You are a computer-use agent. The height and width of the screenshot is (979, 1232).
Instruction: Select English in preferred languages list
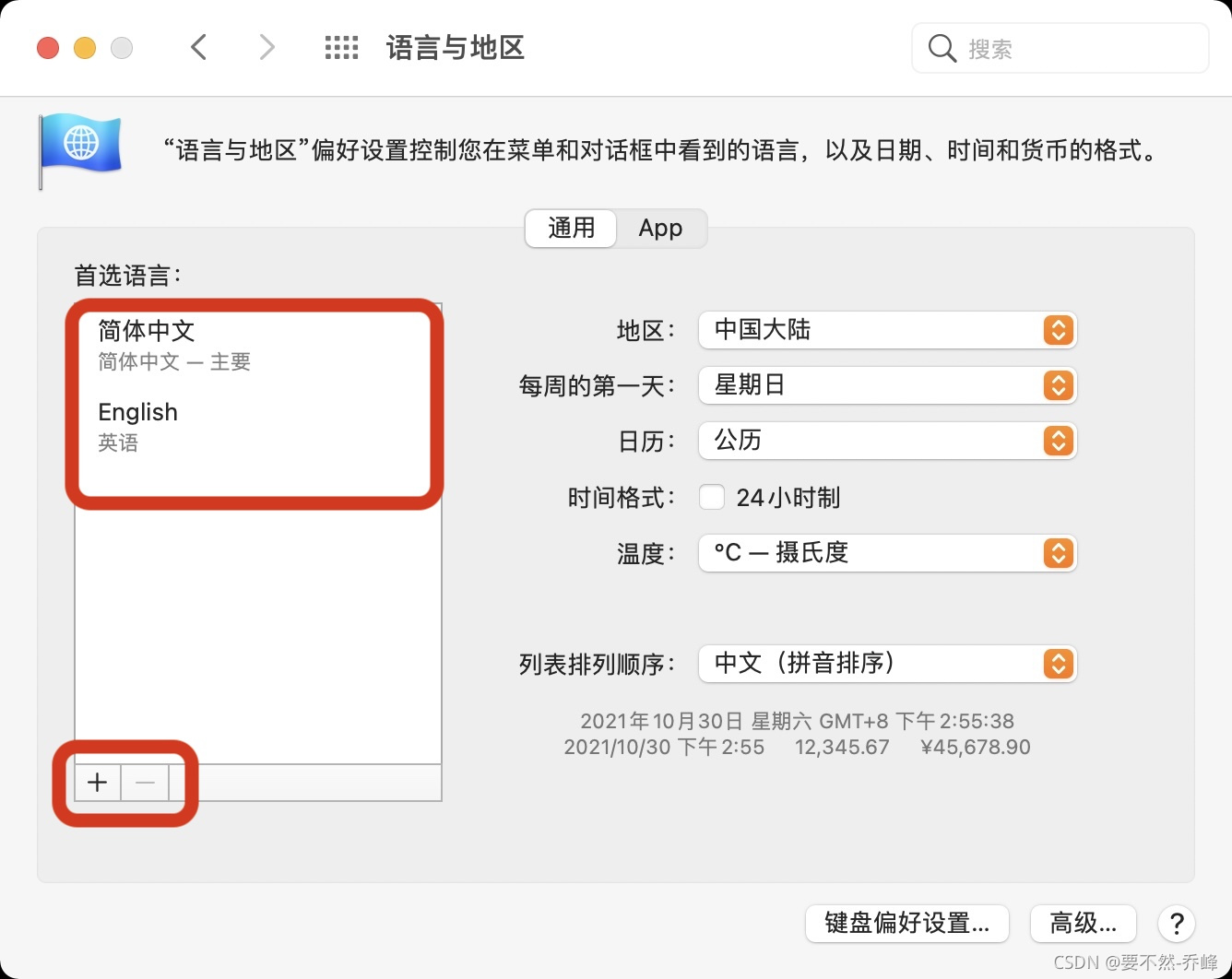258,426
